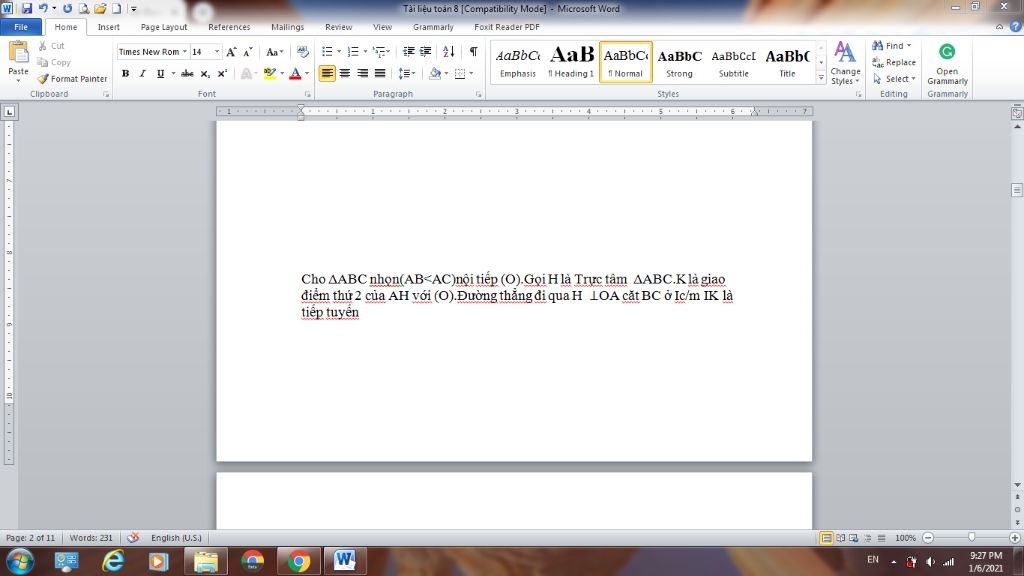The height and width of the screenshot is (576, 1024).
Task: Click the Windows Start button
Action: (x=20, y=561)
